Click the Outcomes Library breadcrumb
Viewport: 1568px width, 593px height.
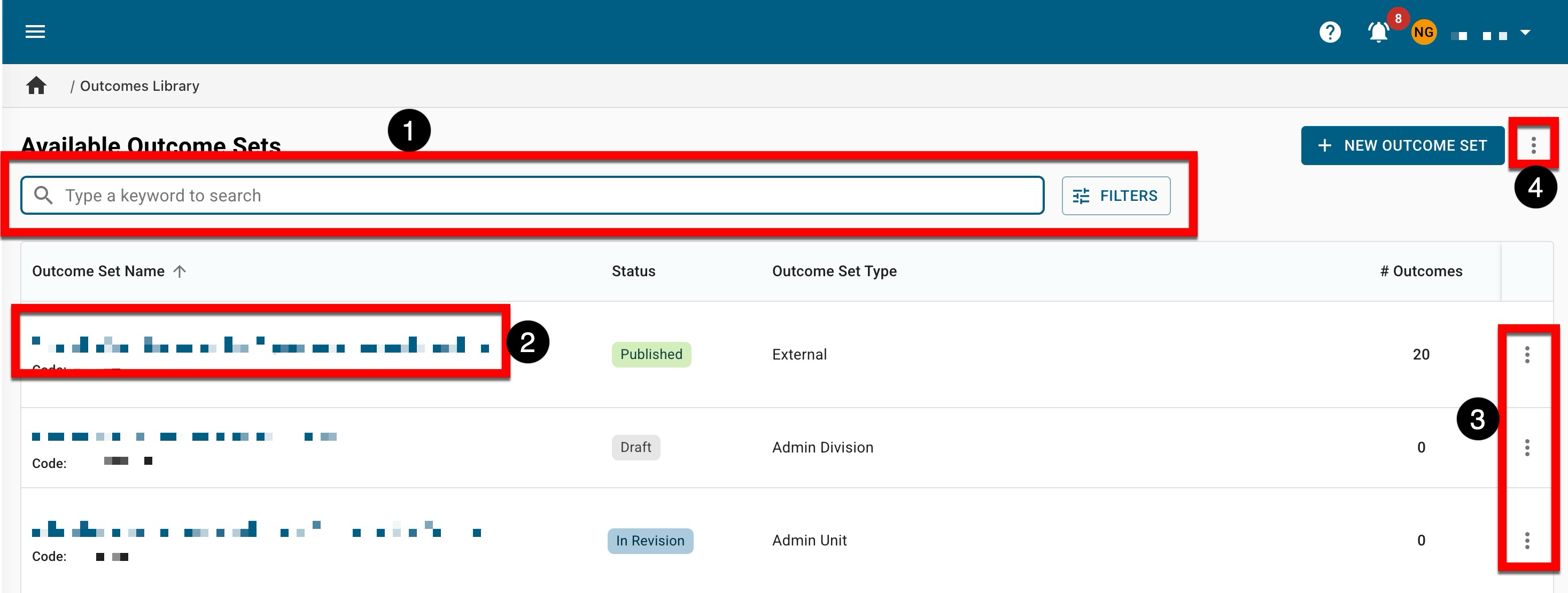click(x=139, y=86)
